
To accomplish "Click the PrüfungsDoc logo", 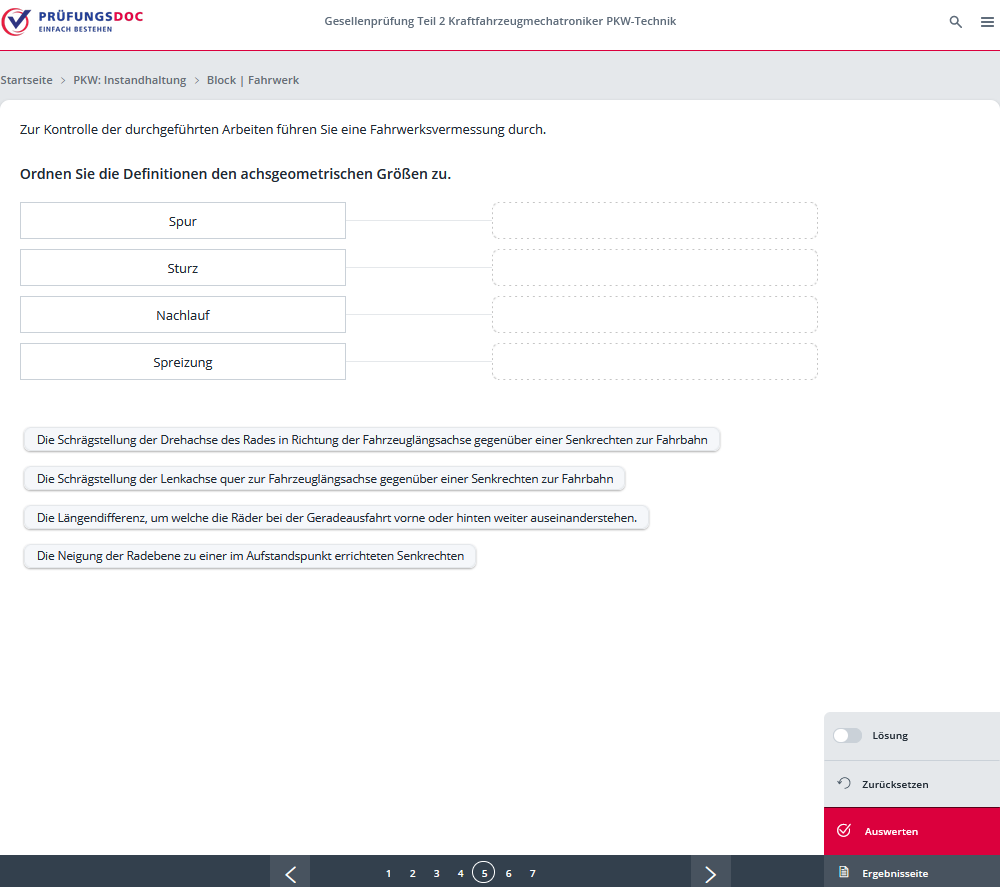I will 72,21.
